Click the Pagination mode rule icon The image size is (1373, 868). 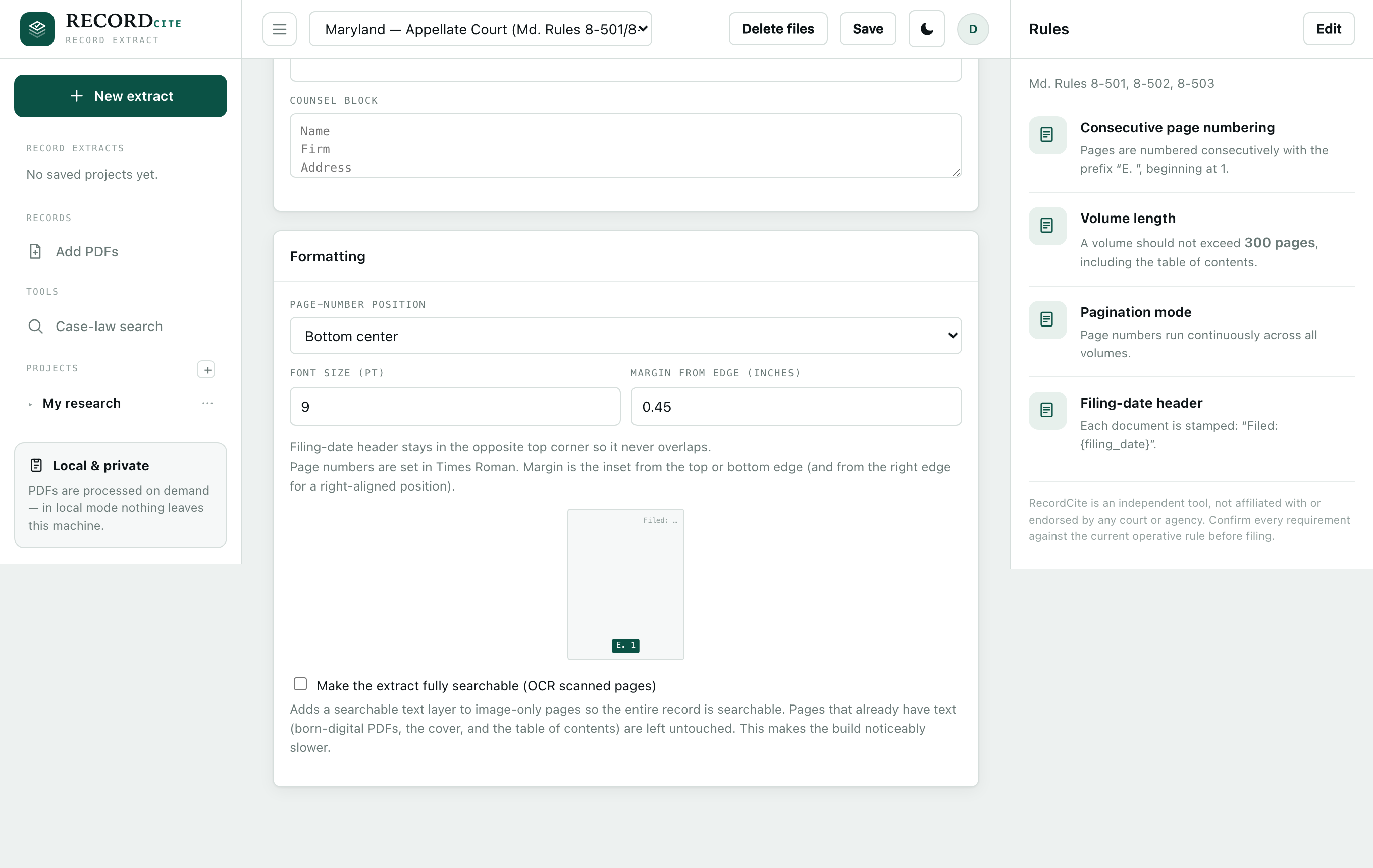pos(1047,320)
